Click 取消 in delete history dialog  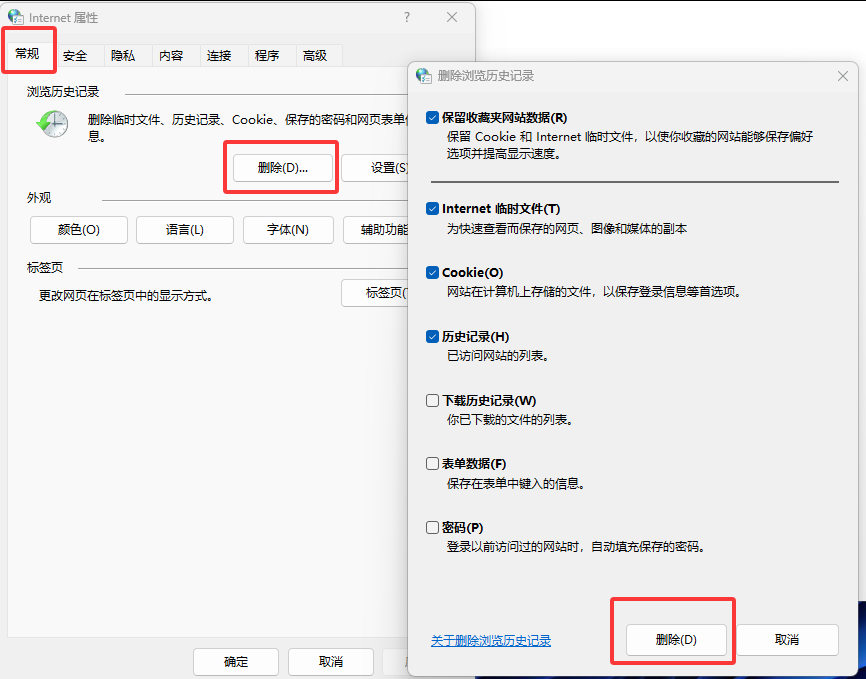788,640
